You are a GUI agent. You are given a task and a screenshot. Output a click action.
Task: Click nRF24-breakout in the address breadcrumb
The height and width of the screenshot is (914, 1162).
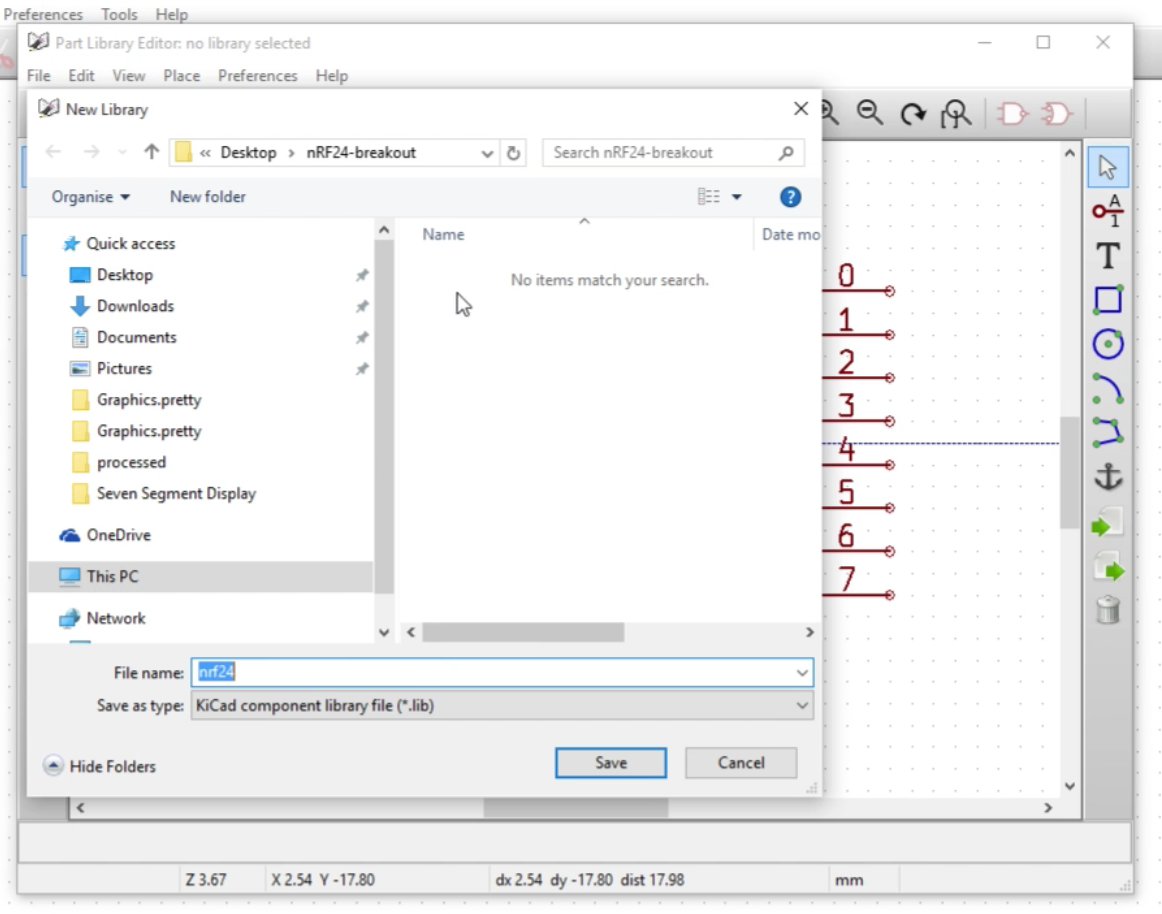(x=361, y=153)
